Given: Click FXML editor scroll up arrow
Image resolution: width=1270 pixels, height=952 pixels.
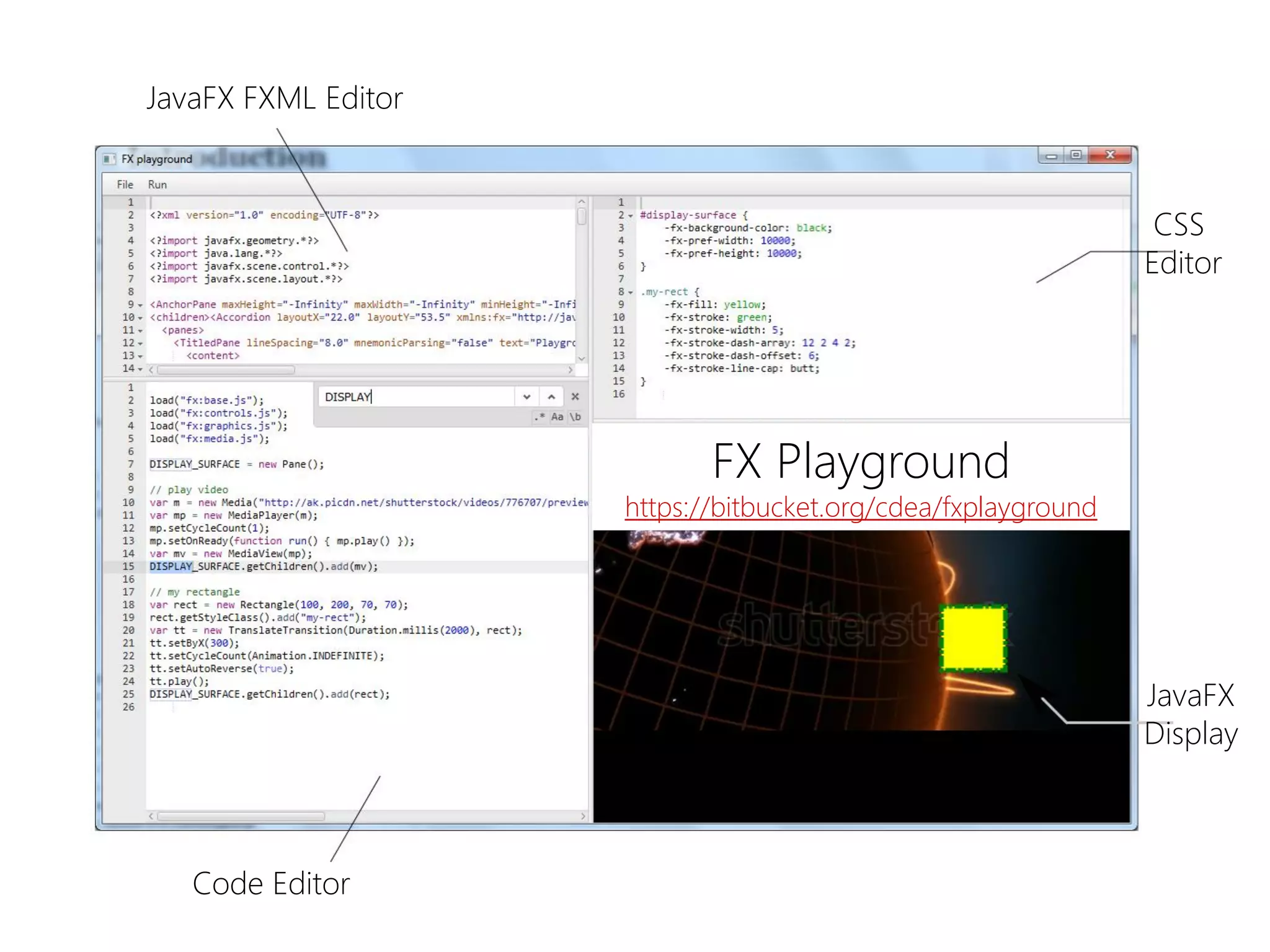Looking at the screenshot, I should click(581, 202).
